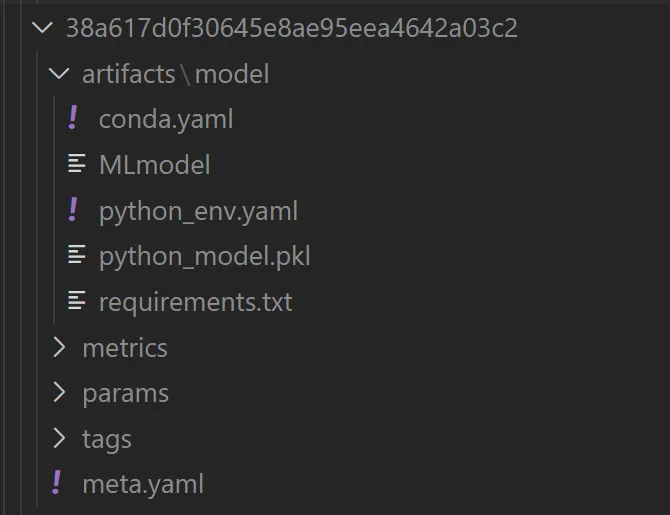Click the YAML icon beside conda.yaml

pos(73,118)
